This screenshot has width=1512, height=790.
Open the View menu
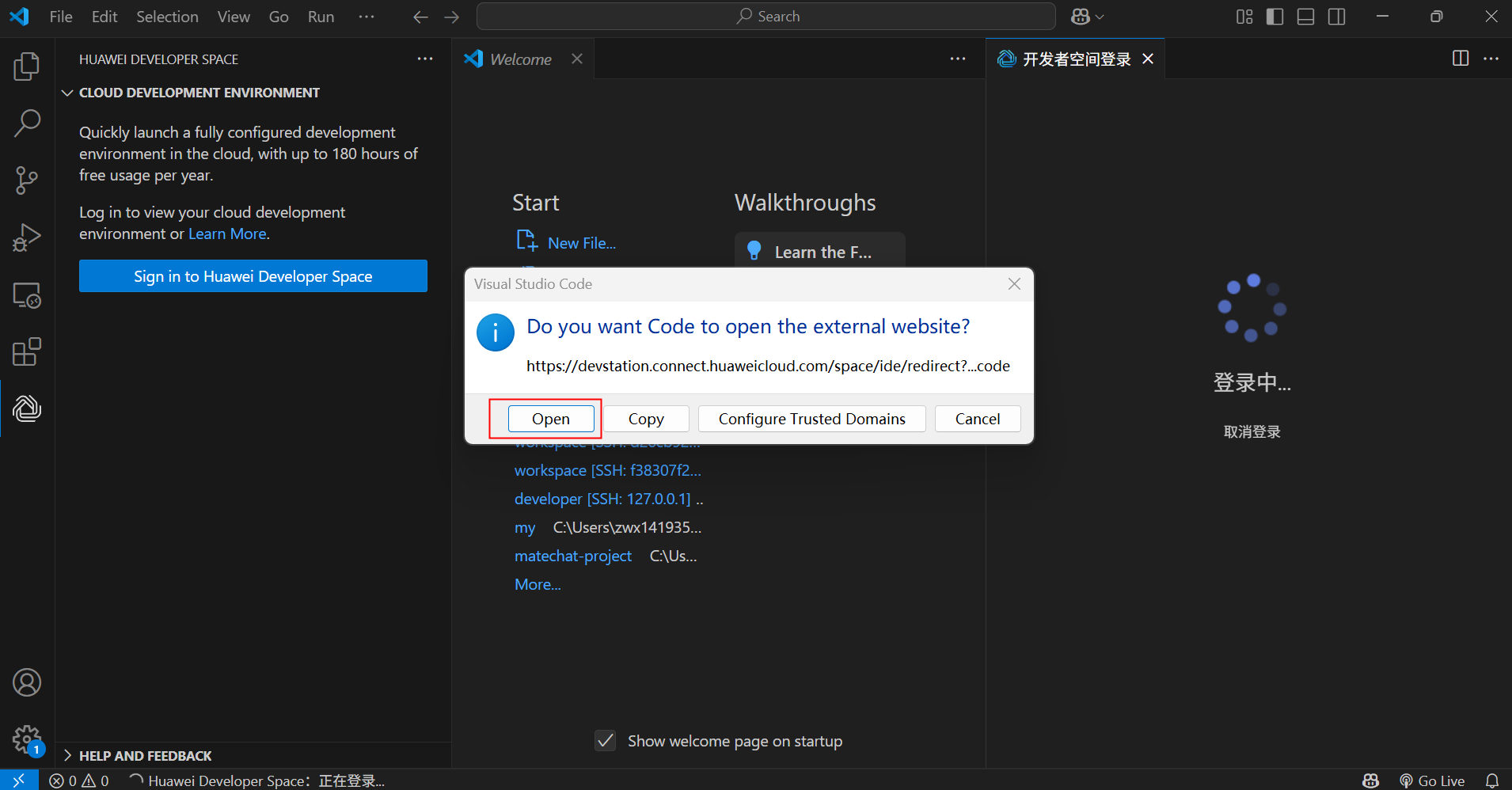(x=234, y=17)
